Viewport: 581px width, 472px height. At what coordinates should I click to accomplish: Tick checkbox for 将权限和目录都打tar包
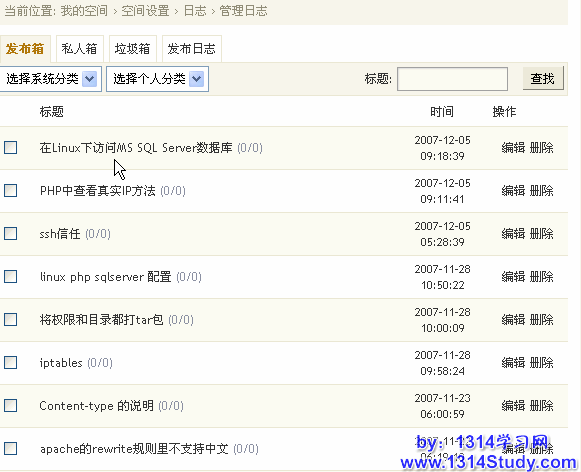[10, 319]
